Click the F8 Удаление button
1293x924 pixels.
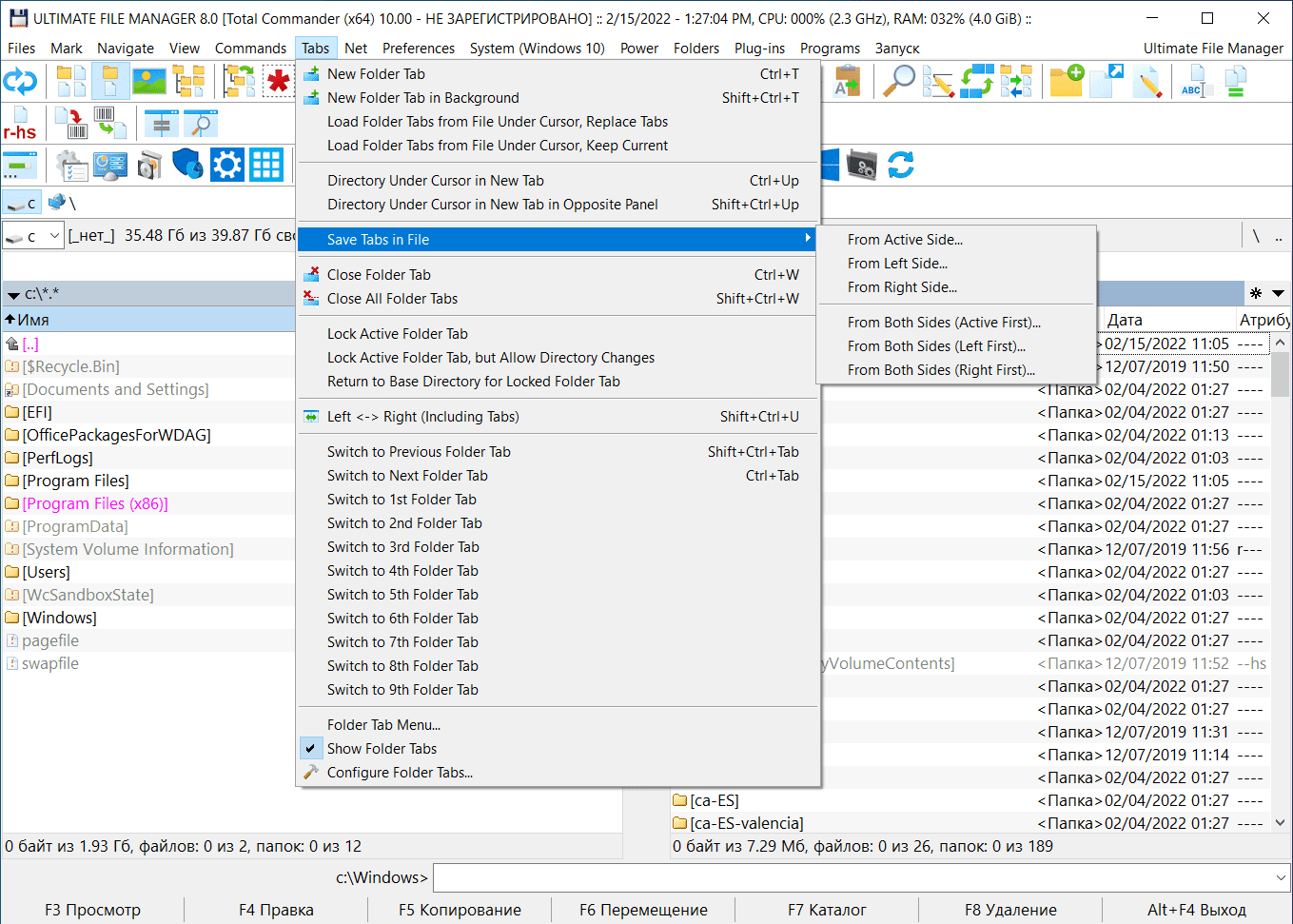tap(1010, 910)
